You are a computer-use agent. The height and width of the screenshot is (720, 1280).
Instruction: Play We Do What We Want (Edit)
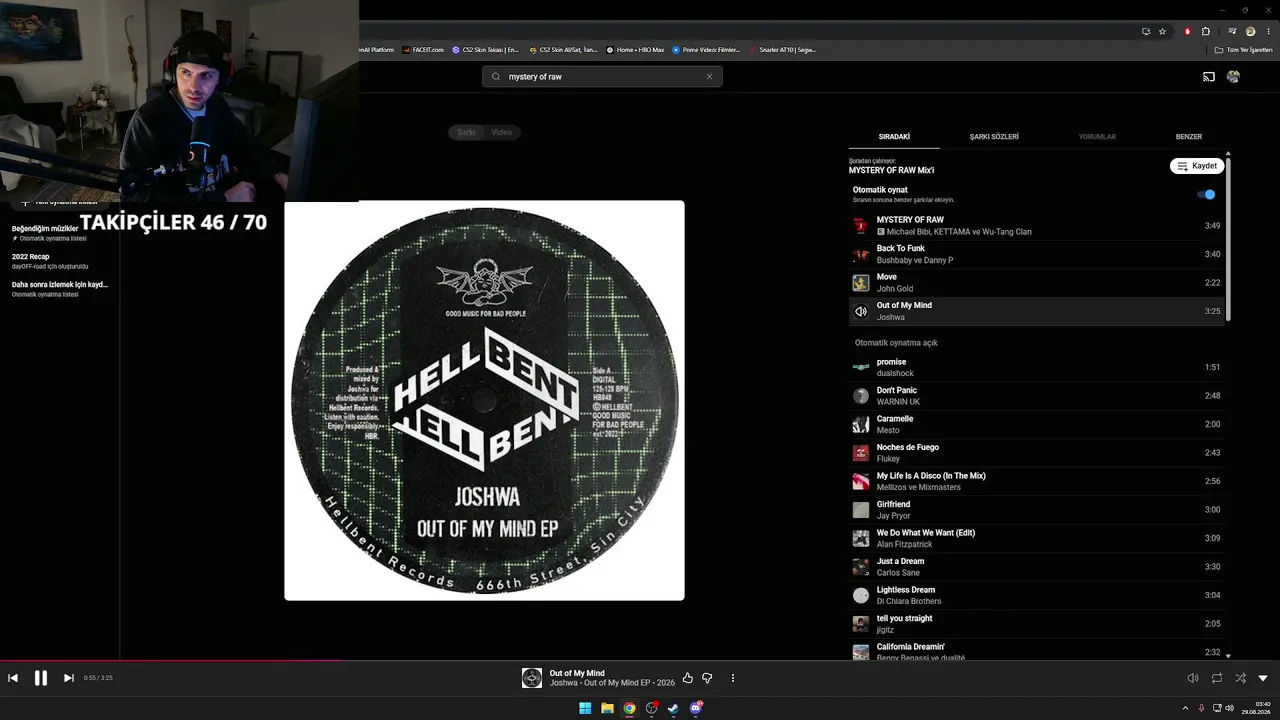[1036, 538]
